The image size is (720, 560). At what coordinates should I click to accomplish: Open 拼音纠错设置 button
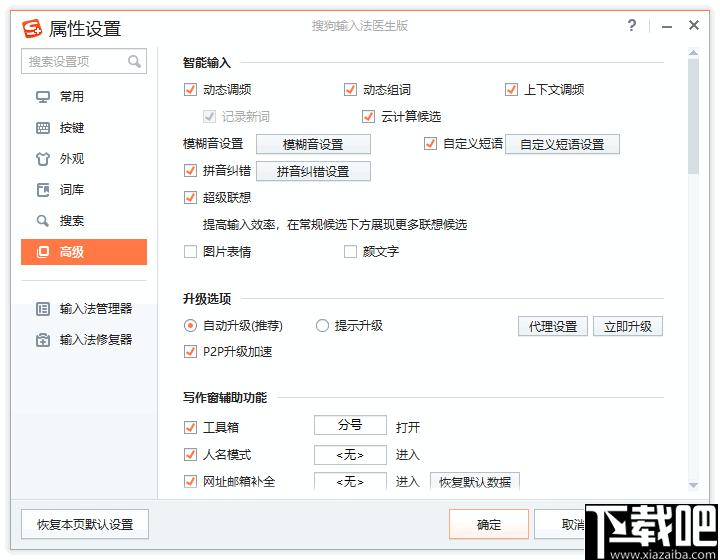pos(313,171)
